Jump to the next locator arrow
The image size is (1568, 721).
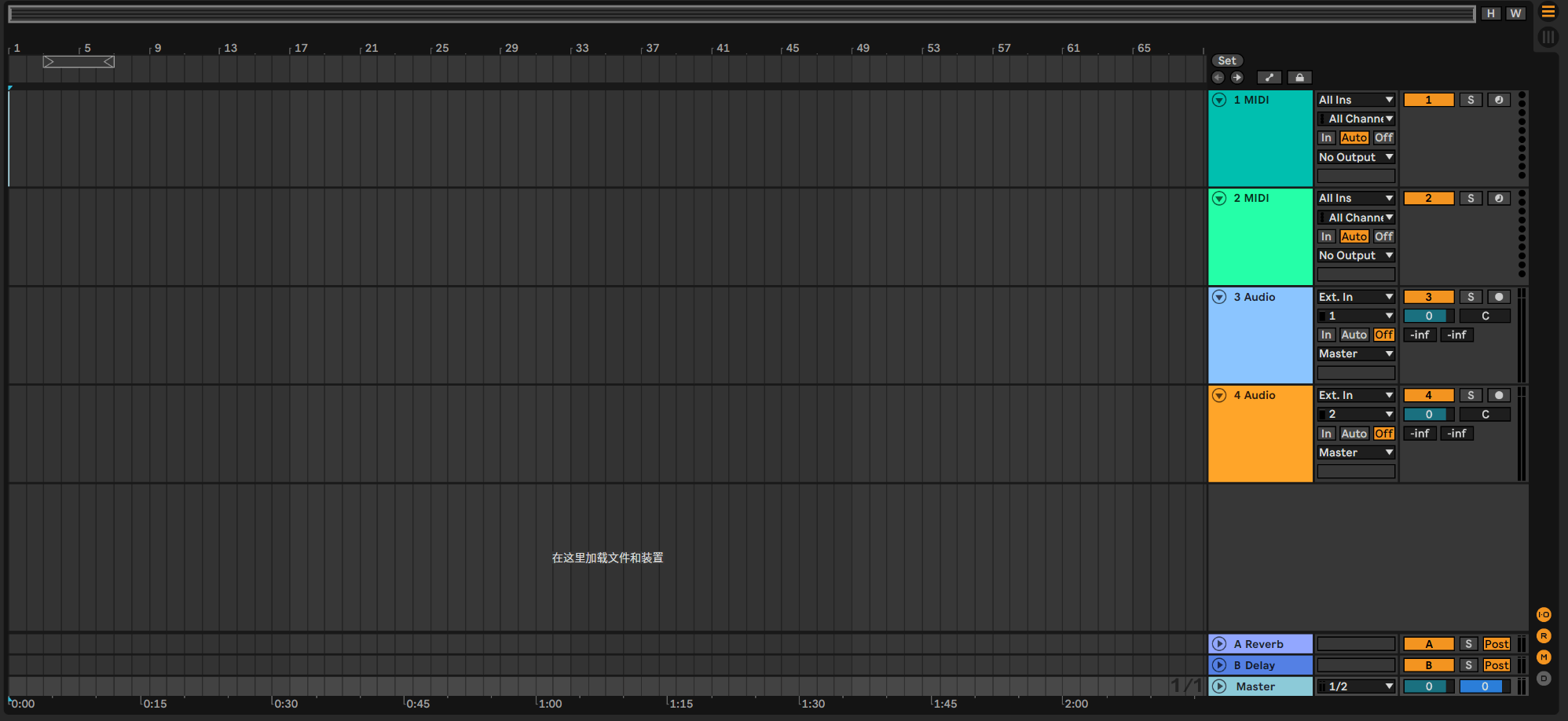(x=1236, y=78)
